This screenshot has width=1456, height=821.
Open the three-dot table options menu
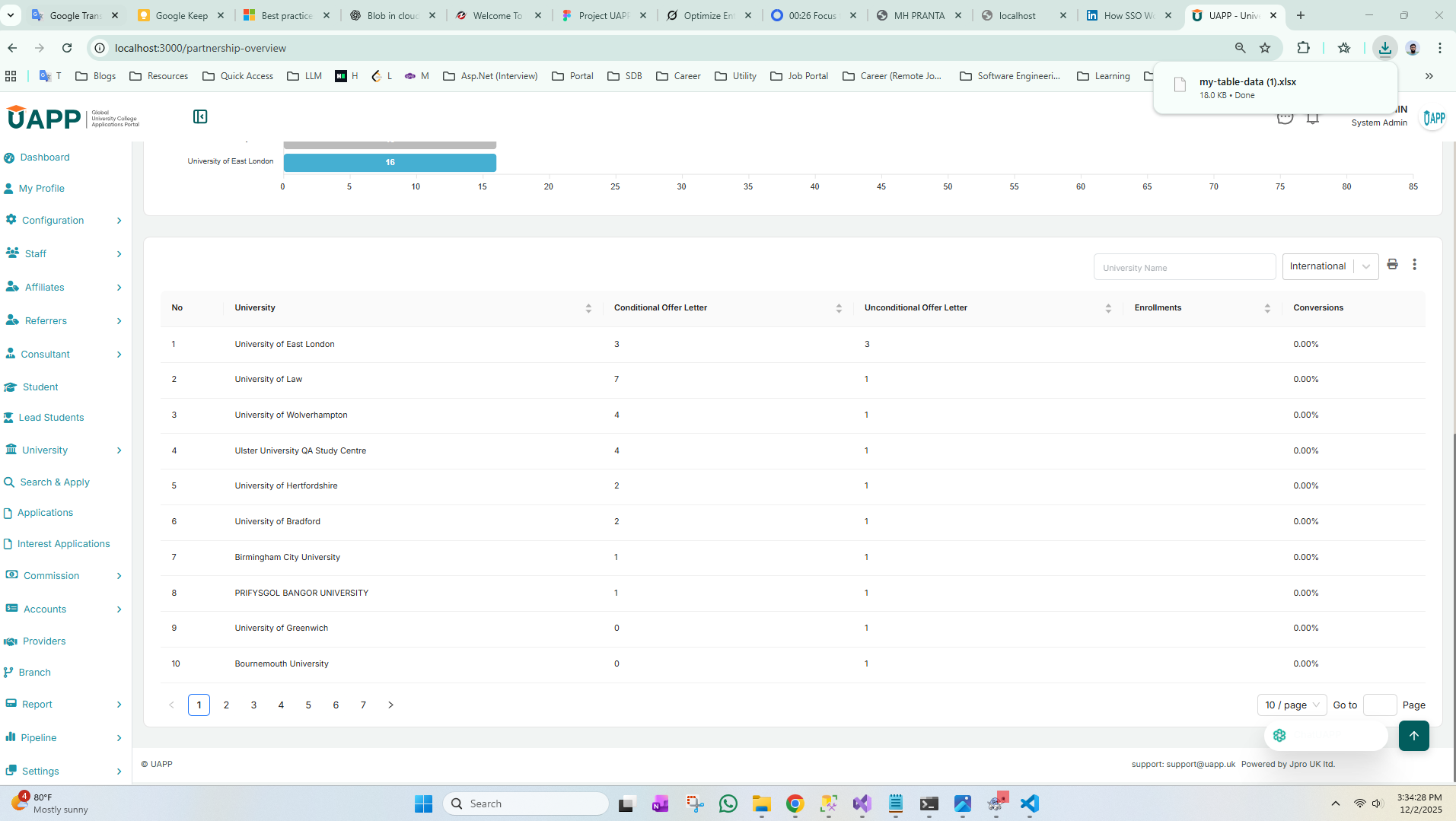coord(1415,265)
